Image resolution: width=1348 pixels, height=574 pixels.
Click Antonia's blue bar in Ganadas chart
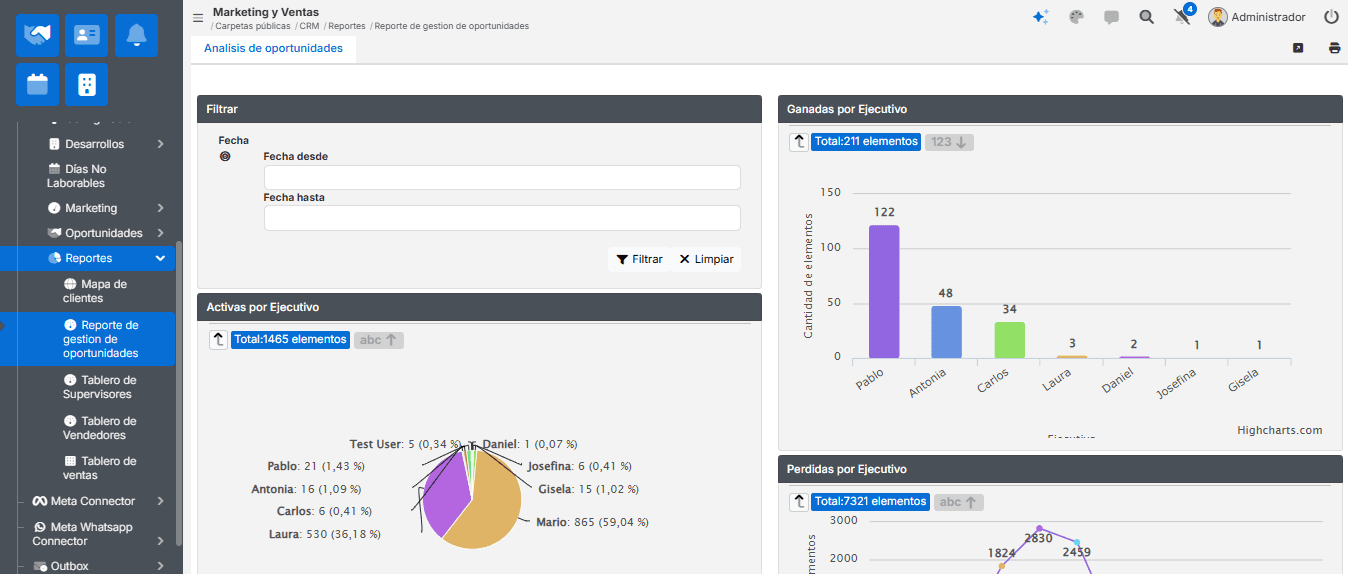point(946,332)
